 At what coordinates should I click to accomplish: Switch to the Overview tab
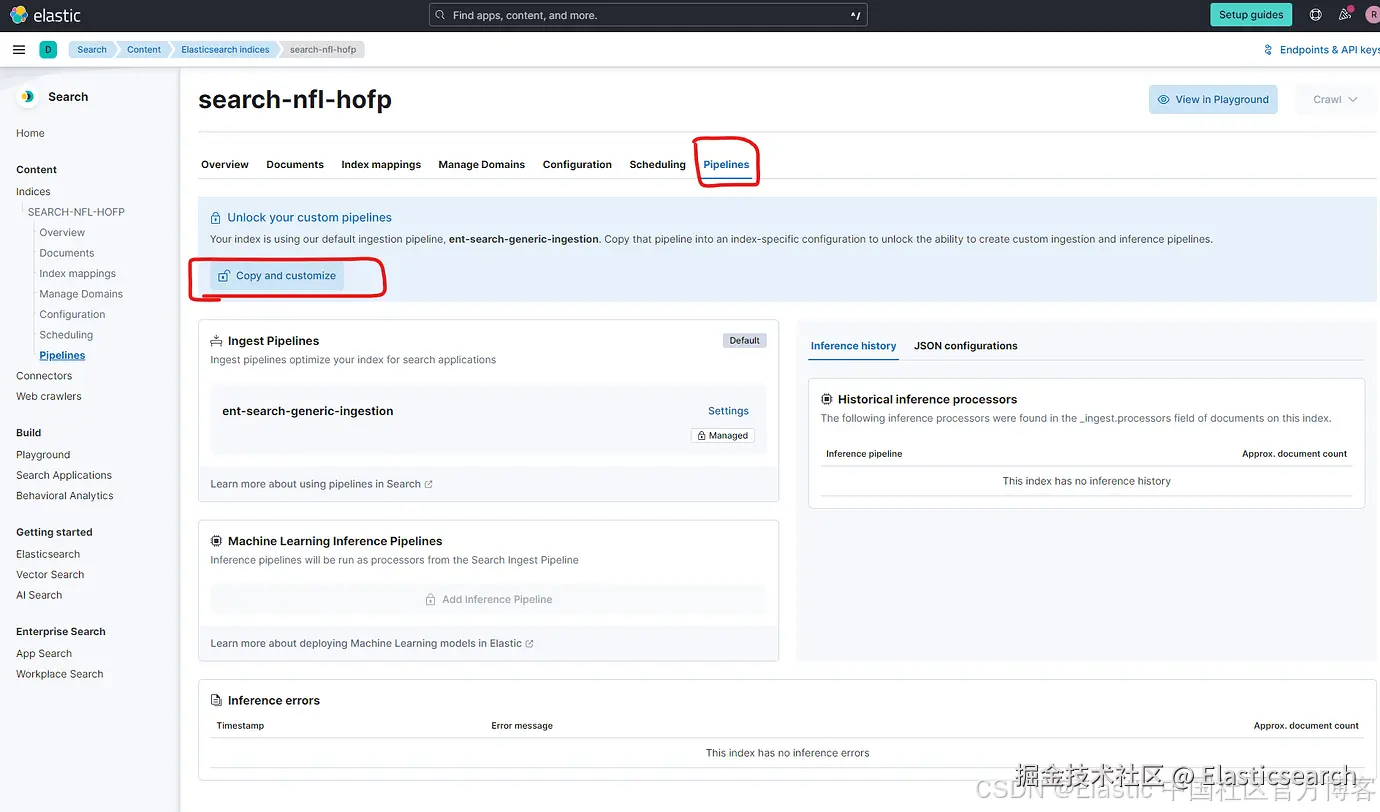tap(225, 165)
